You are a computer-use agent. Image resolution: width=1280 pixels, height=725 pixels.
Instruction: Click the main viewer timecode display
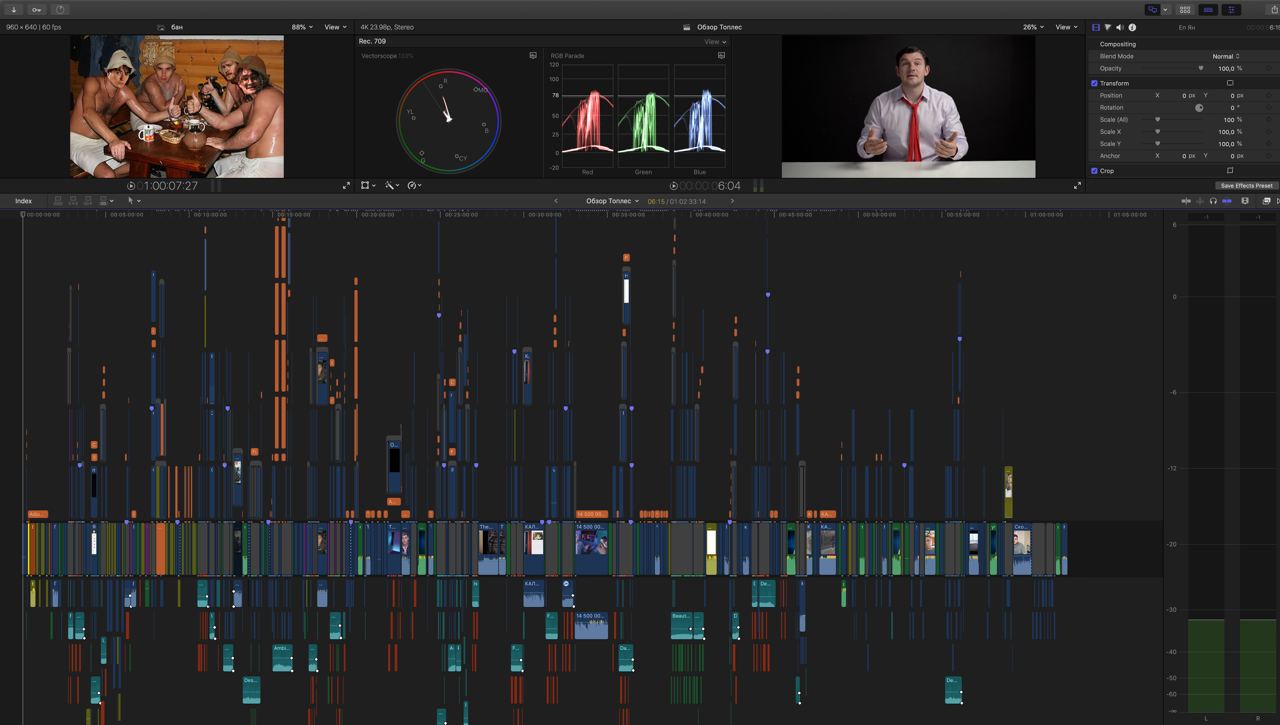click(x=710, y=186)
